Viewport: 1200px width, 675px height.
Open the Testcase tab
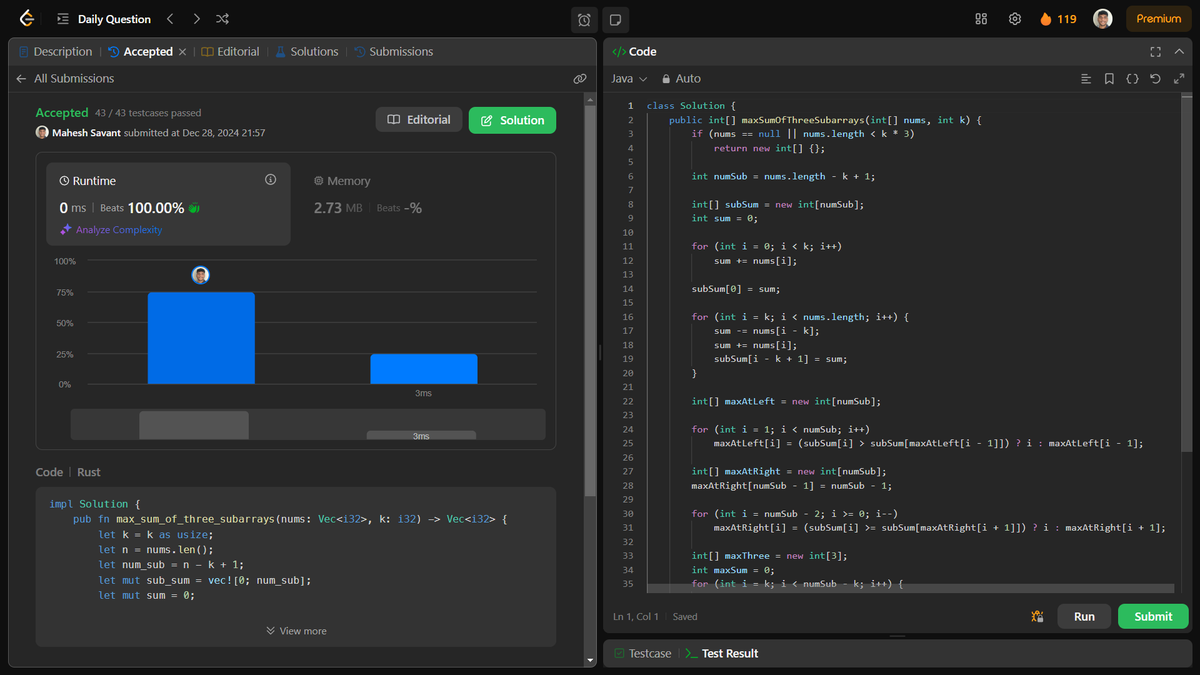pos(642,653)
